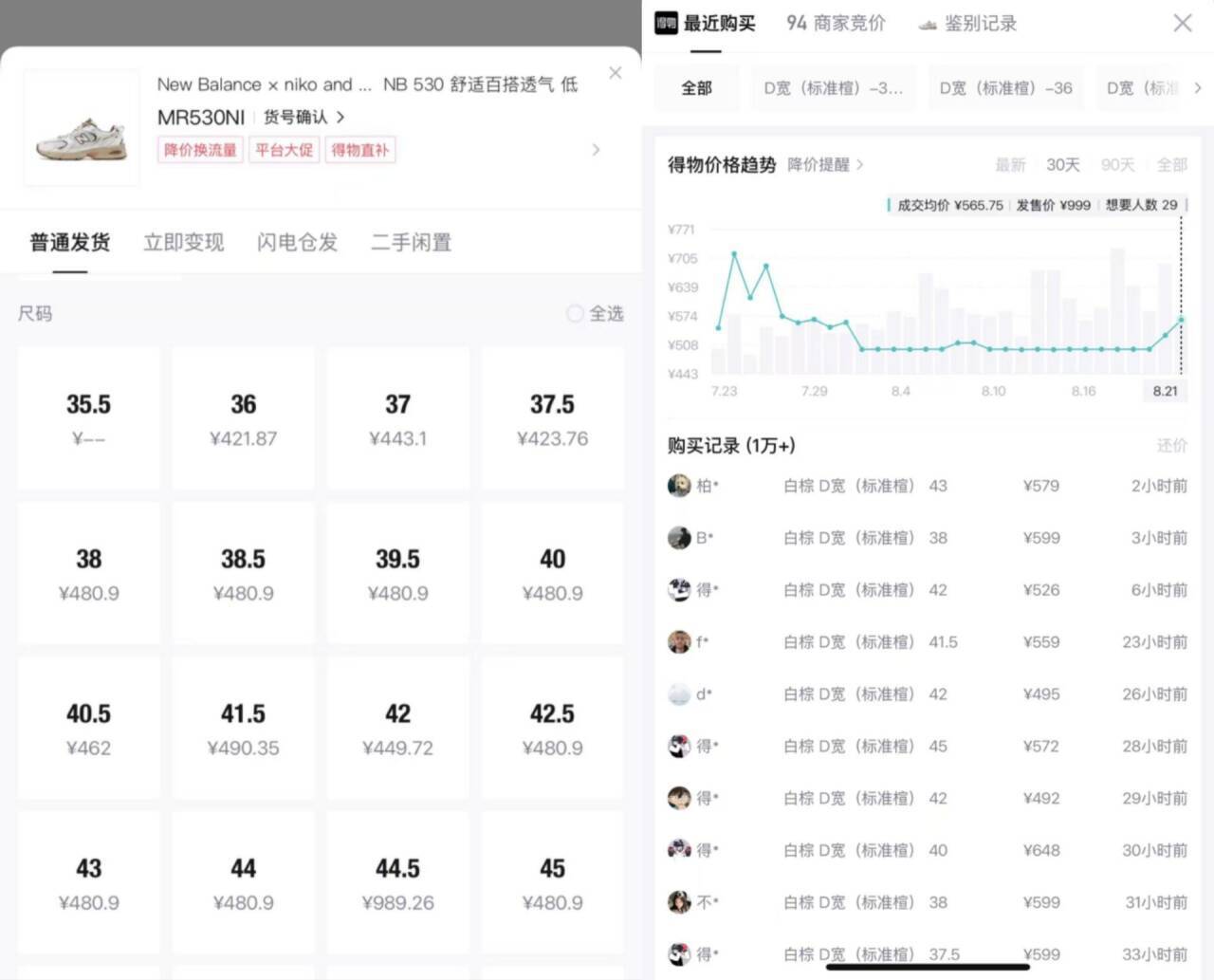
Task: Select size 37.5 priced ¥423.76
Action: click(552, 418)
